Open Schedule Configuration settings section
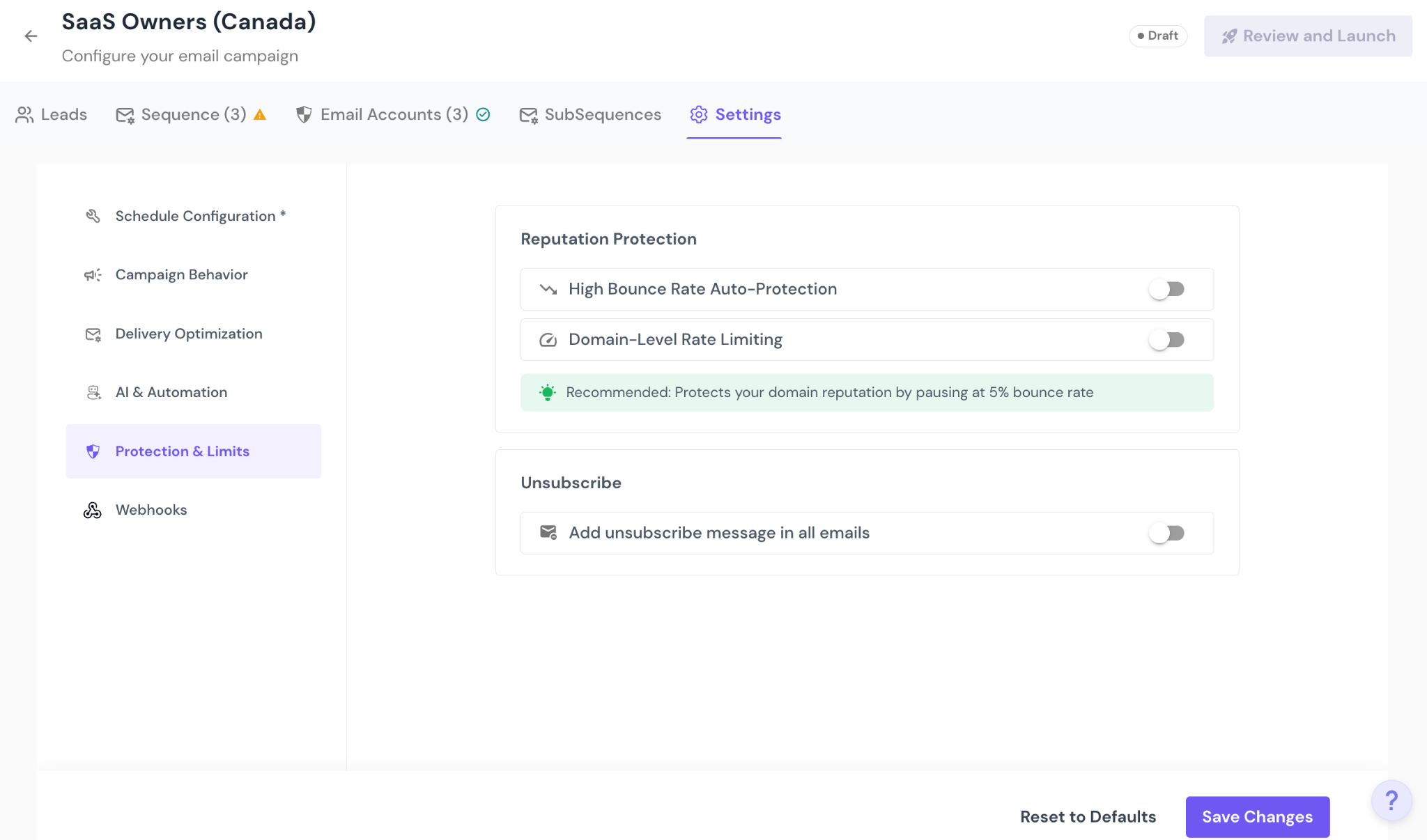1427x840 pixels. (195, 216)
